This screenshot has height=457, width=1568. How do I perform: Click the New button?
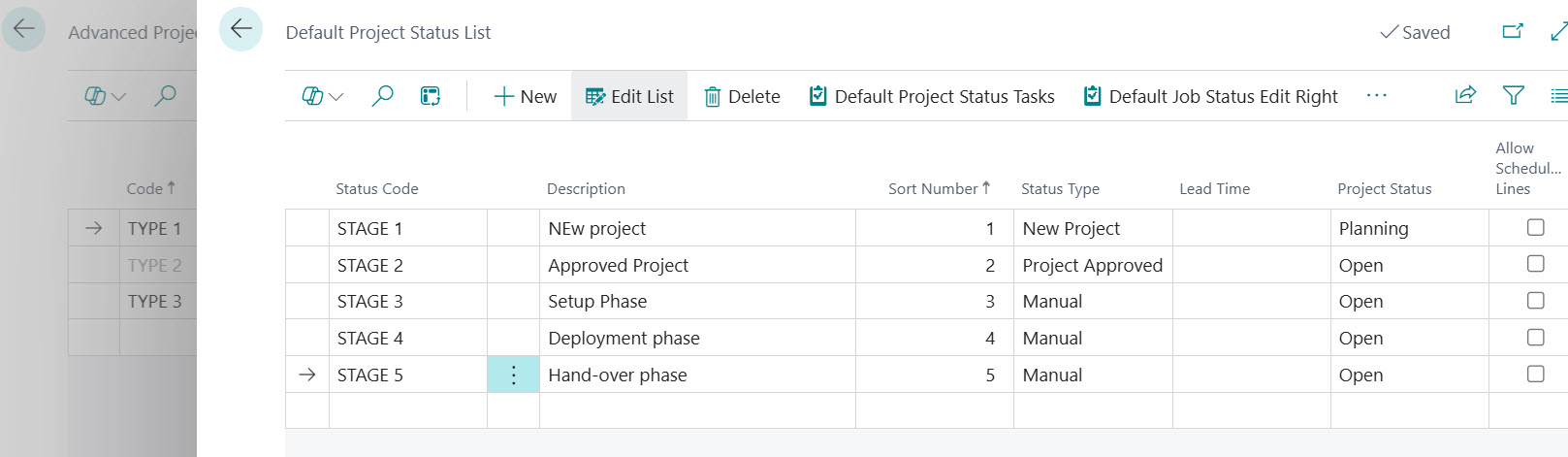525,96
